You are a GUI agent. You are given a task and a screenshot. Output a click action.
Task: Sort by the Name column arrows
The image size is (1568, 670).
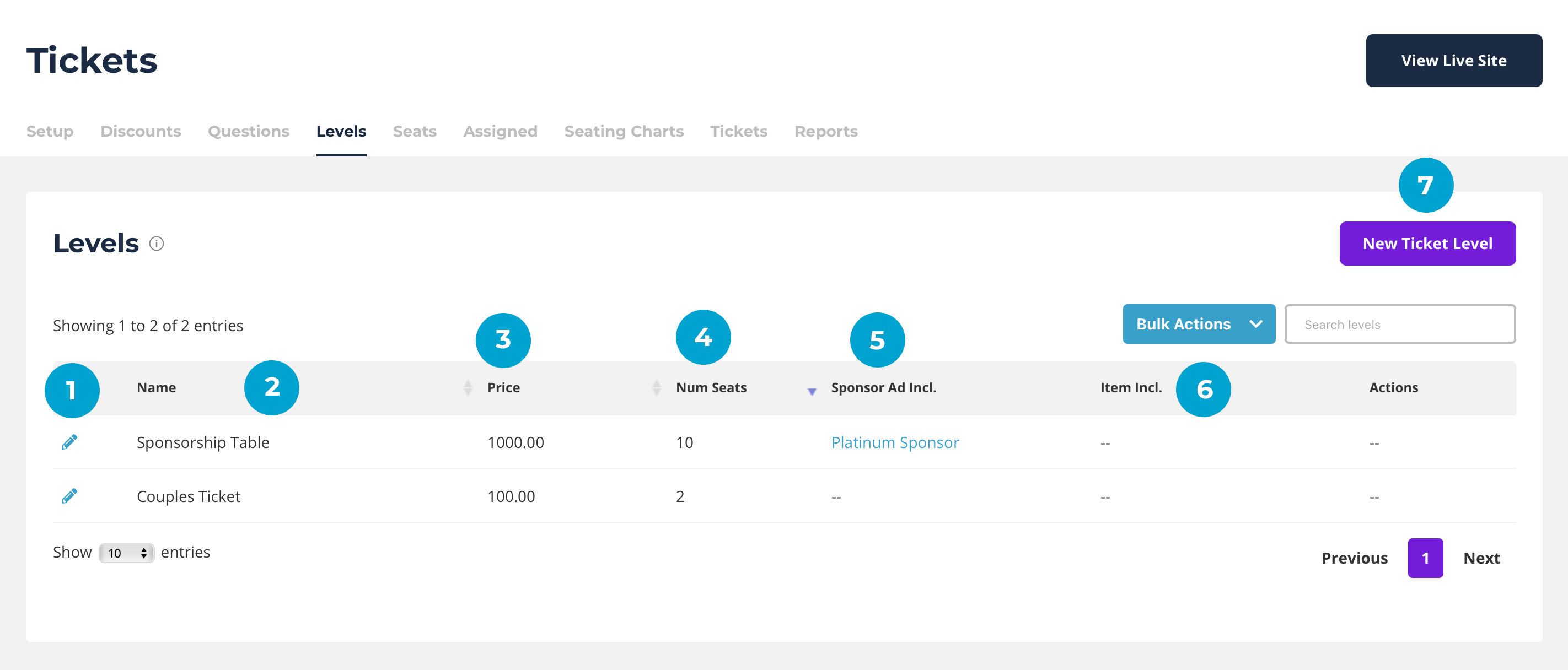pos(468,388)
